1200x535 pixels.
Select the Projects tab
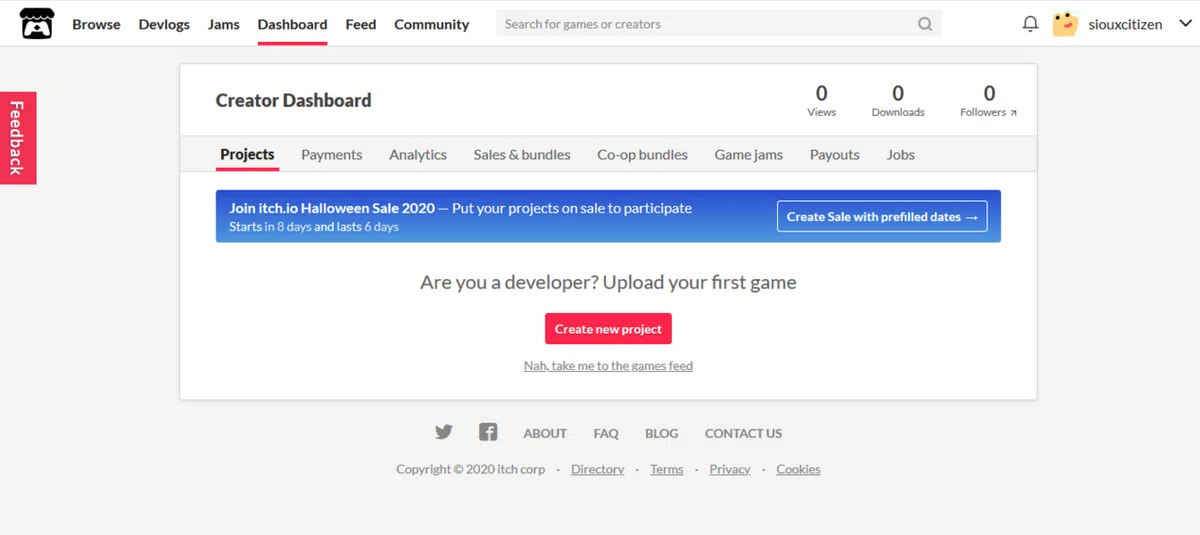(247, 154)
